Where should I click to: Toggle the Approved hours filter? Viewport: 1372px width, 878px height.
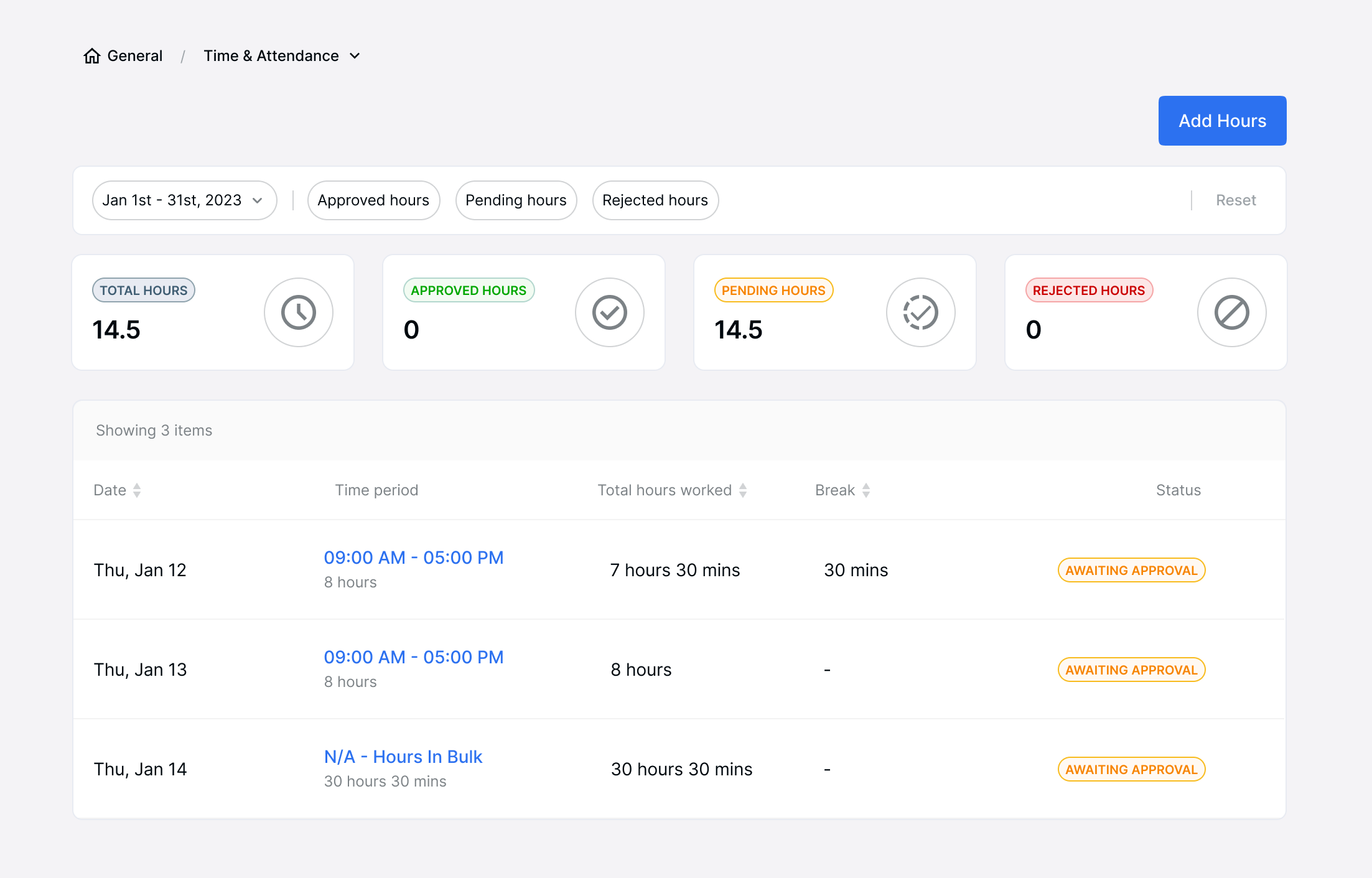point(373,200)
